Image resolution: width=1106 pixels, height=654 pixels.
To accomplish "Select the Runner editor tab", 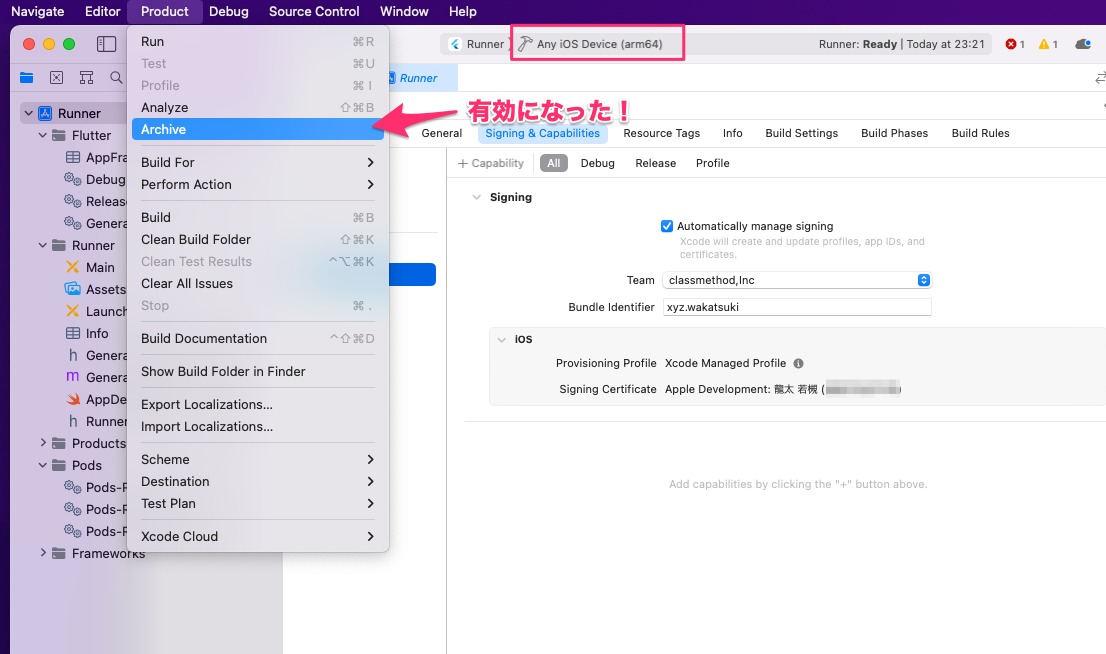I will coord(419,78).
